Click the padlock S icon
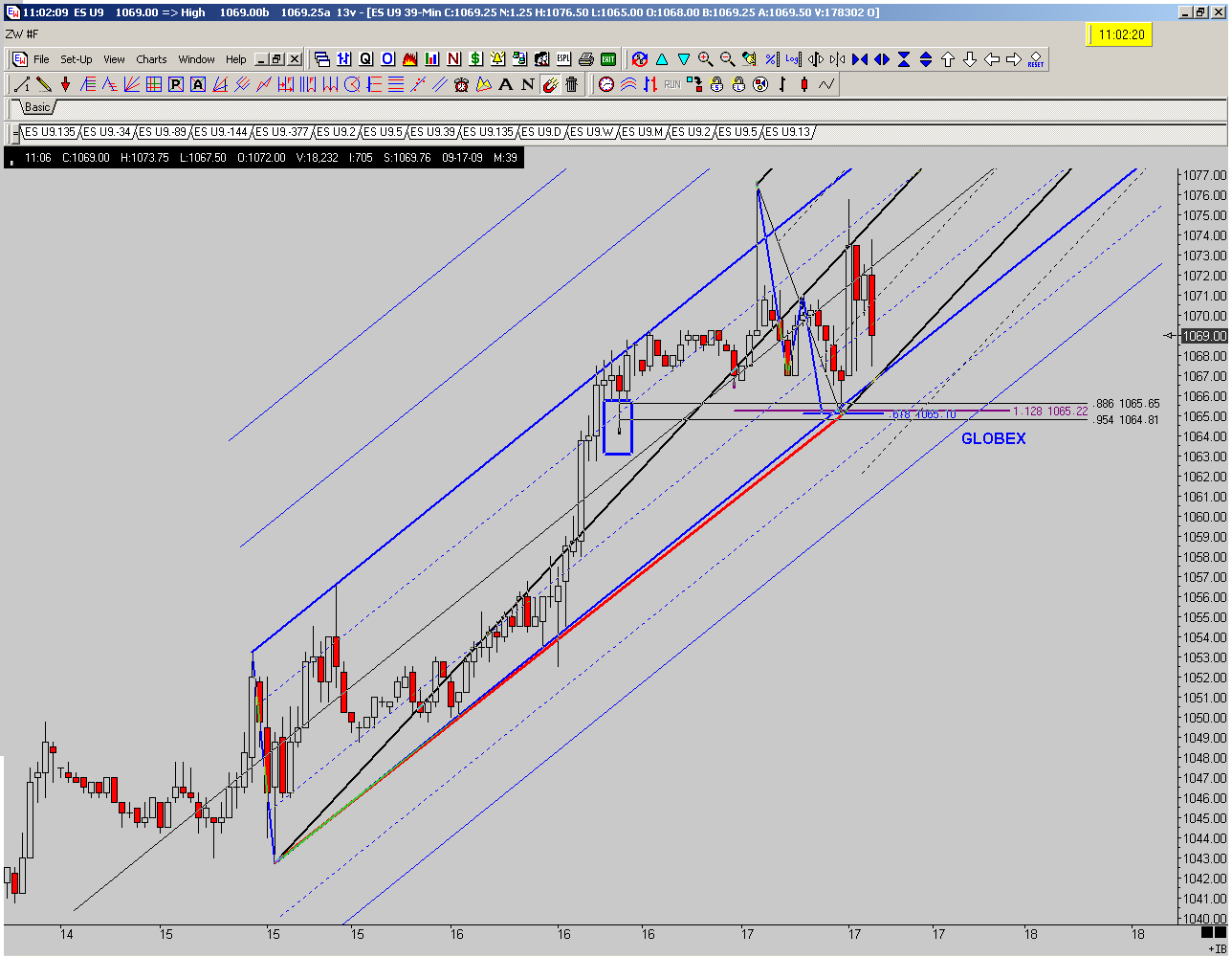 (x=716, y=84)
